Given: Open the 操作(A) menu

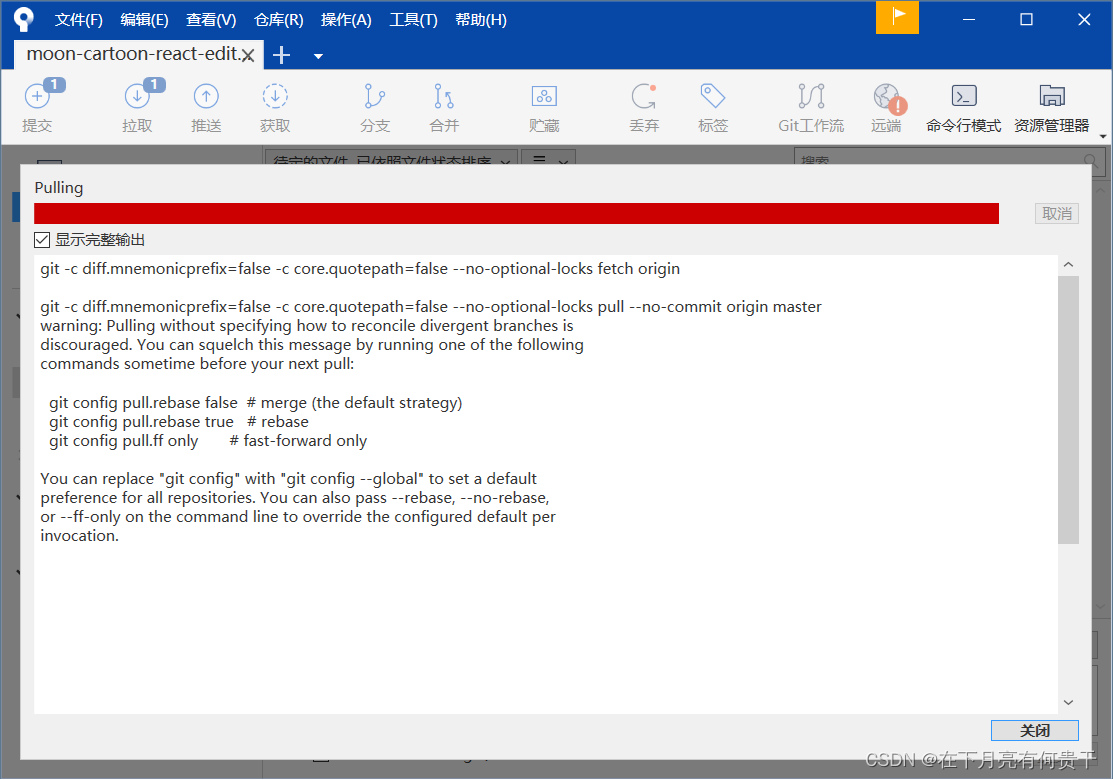Looking at the screenshot, I should [346, 20].
